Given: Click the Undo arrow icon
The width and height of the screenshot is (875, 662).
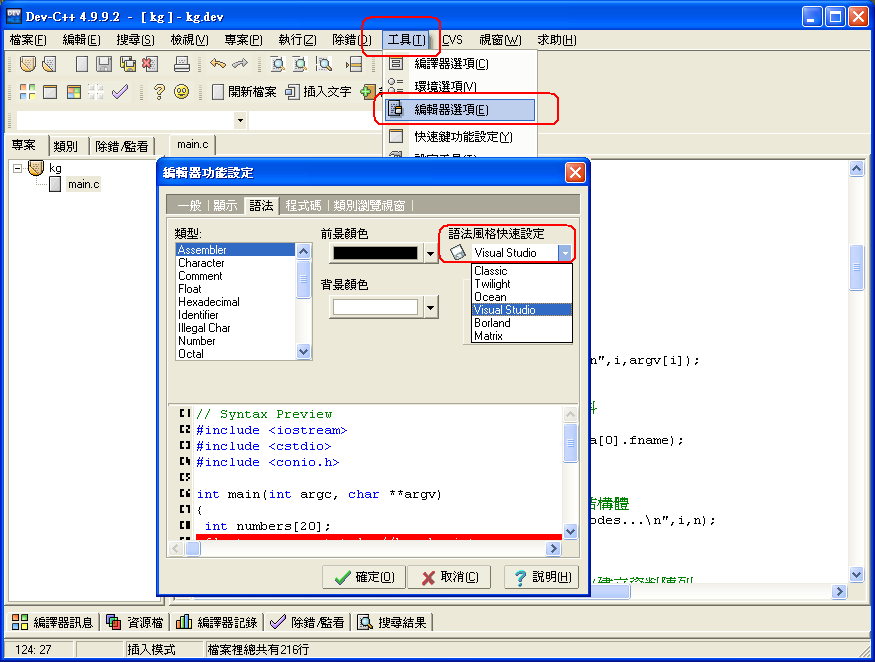Looking at the screenshot, I should pos(218,64).
